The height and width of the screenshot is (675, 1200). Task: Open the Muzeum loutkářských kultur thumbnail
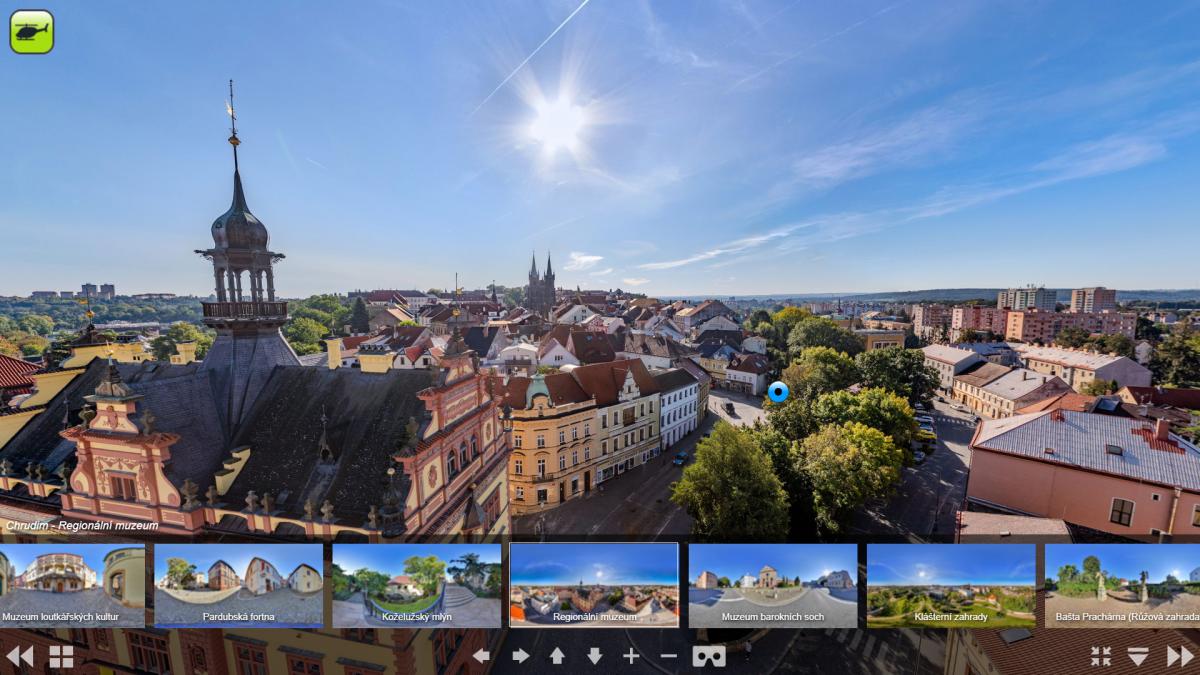[72, 585]
